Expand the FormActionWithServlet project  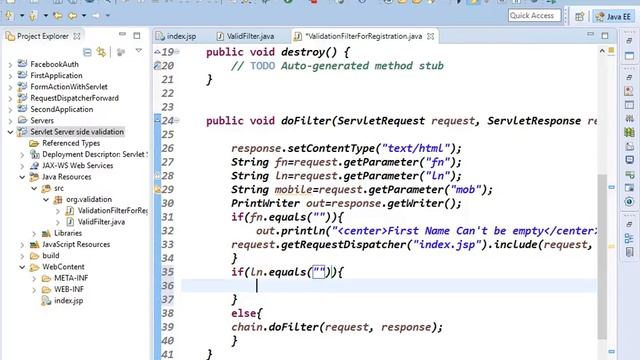pos(10,87)
